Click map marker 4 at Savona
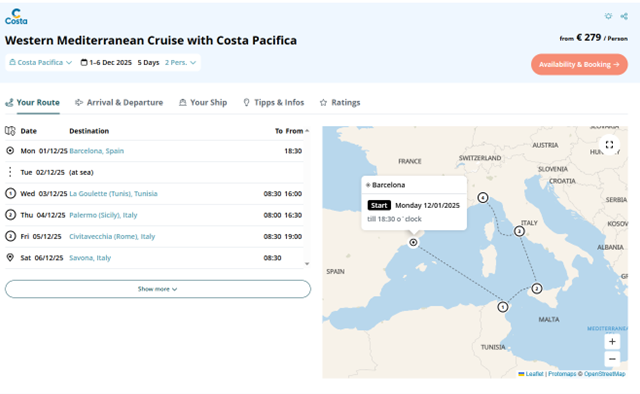 [x=483, y=198]
